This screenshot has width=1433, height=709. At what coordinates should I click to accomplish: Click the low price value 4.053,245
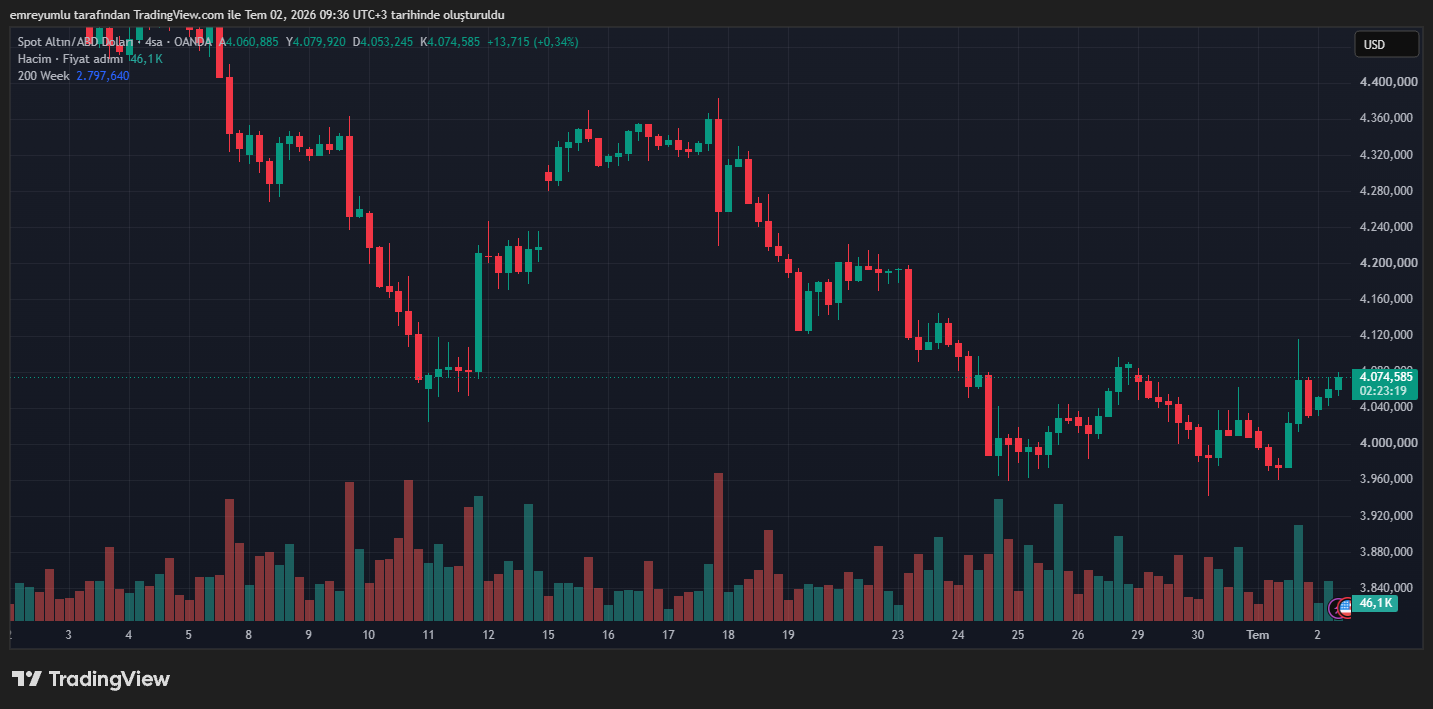(387, 42)
